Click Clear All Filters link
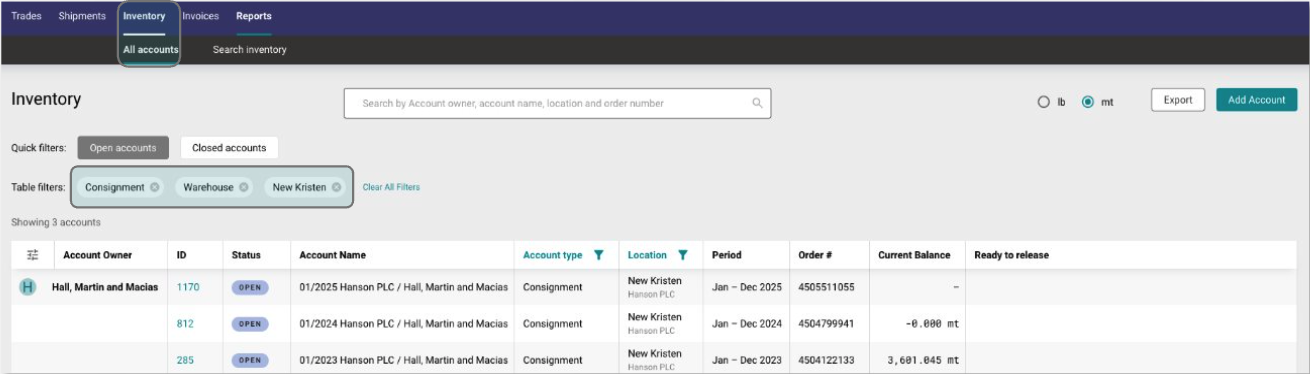 391,187
